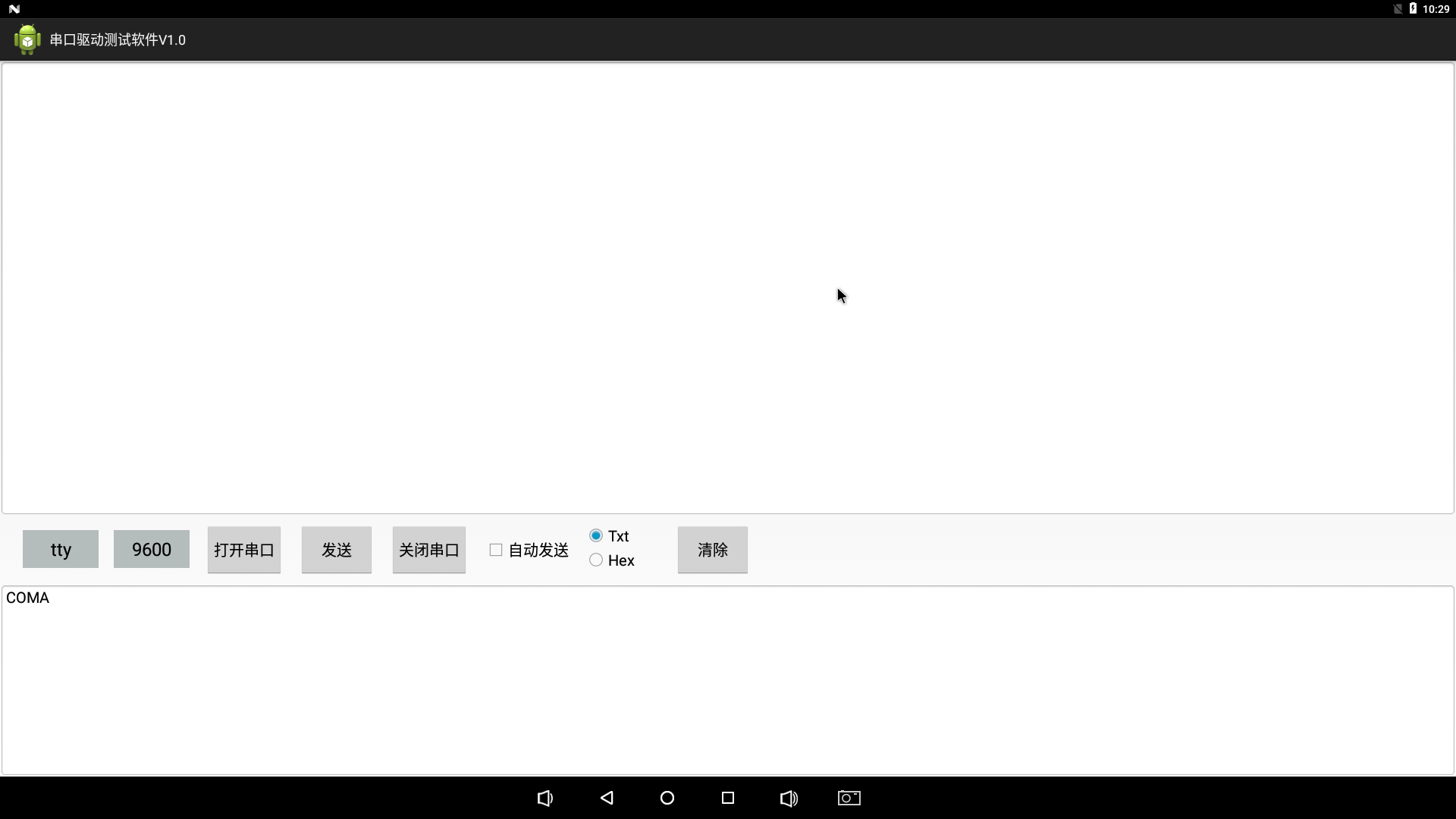Screen dimensions: 1456x819
Task: Select the Hex radio button
Action: (x=595, y=560)
